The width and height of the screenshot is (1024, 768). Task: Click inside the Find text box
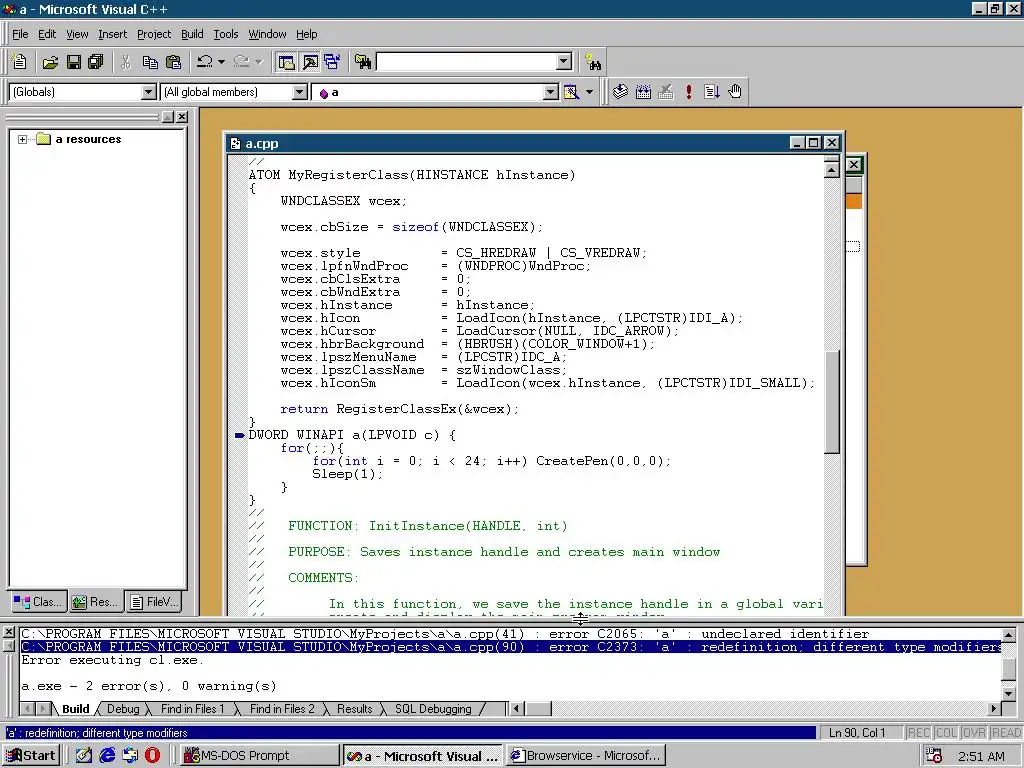[x=467, y=62]
